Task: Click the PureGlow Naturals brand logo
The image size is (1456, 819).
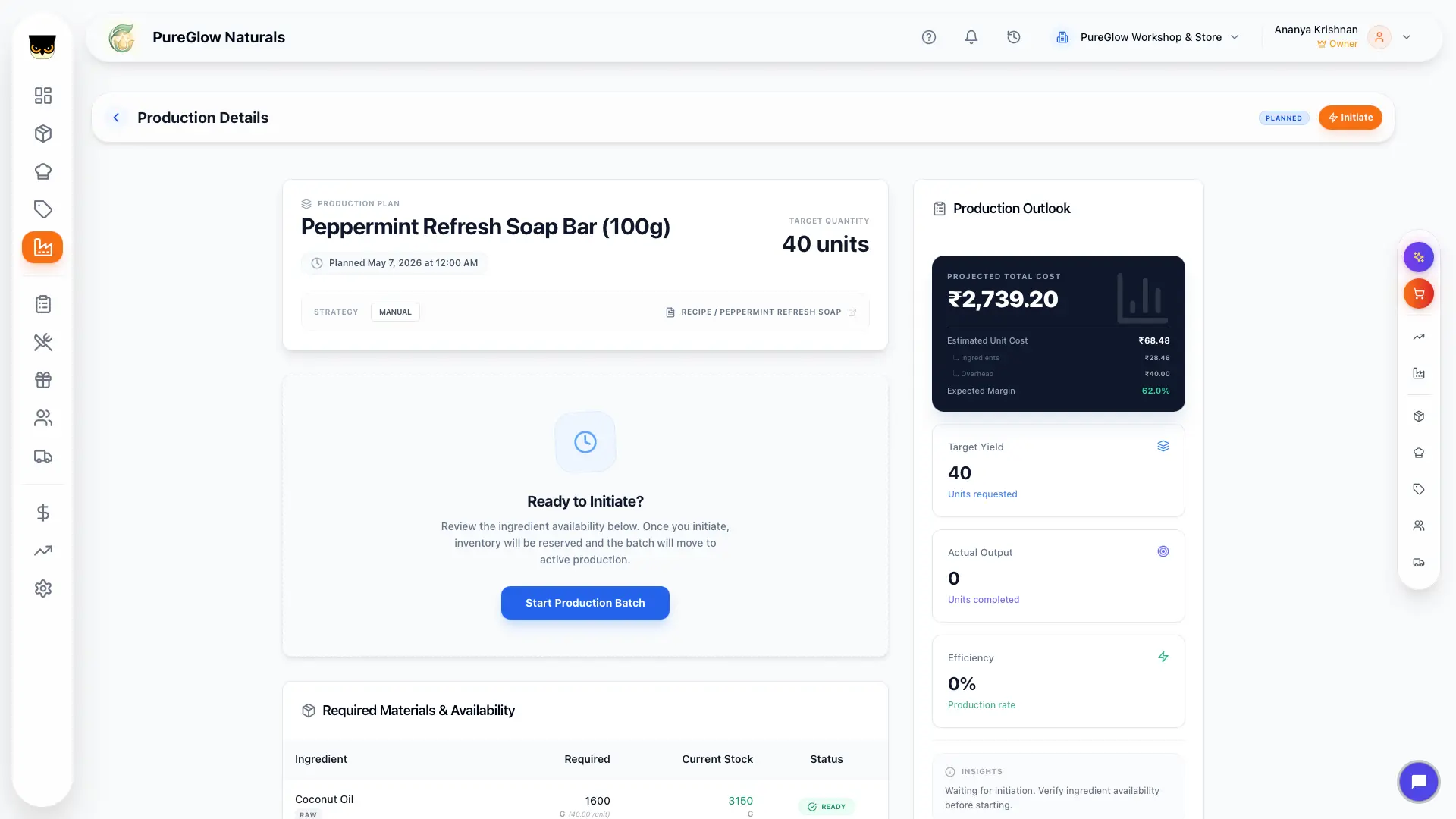Action: pos(121,38)
